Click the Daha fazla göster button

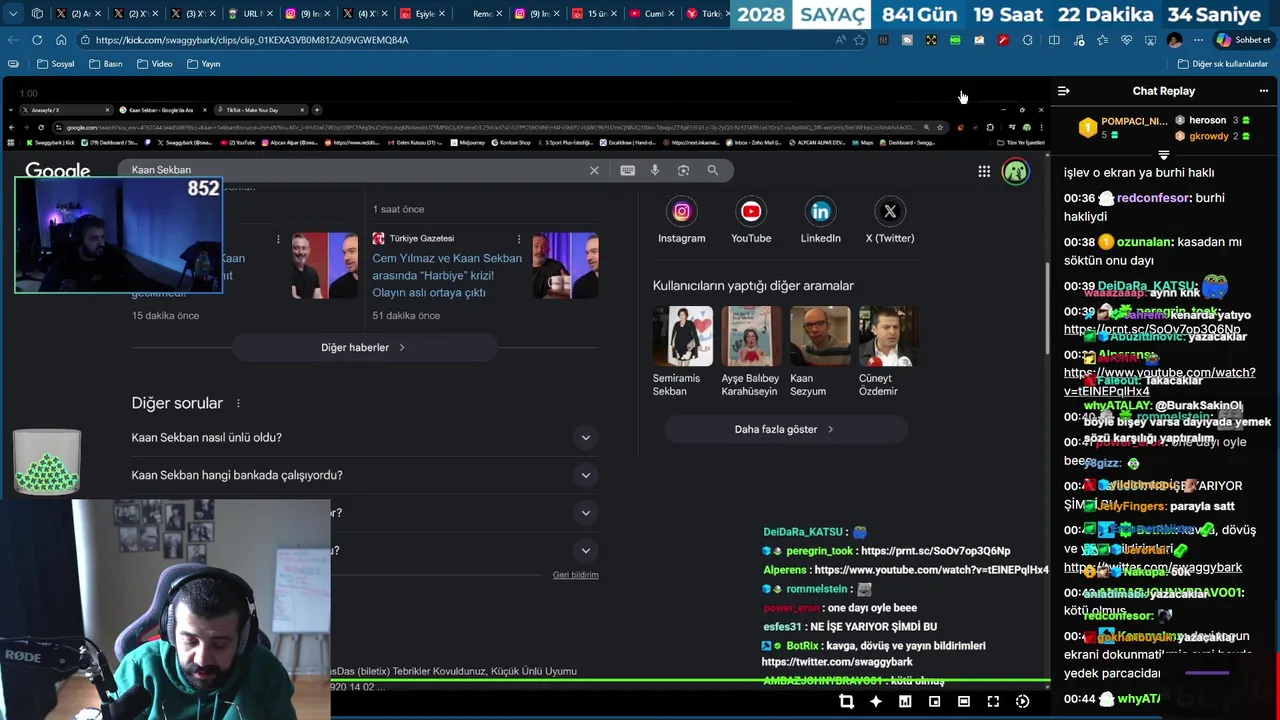pos(785,429)
